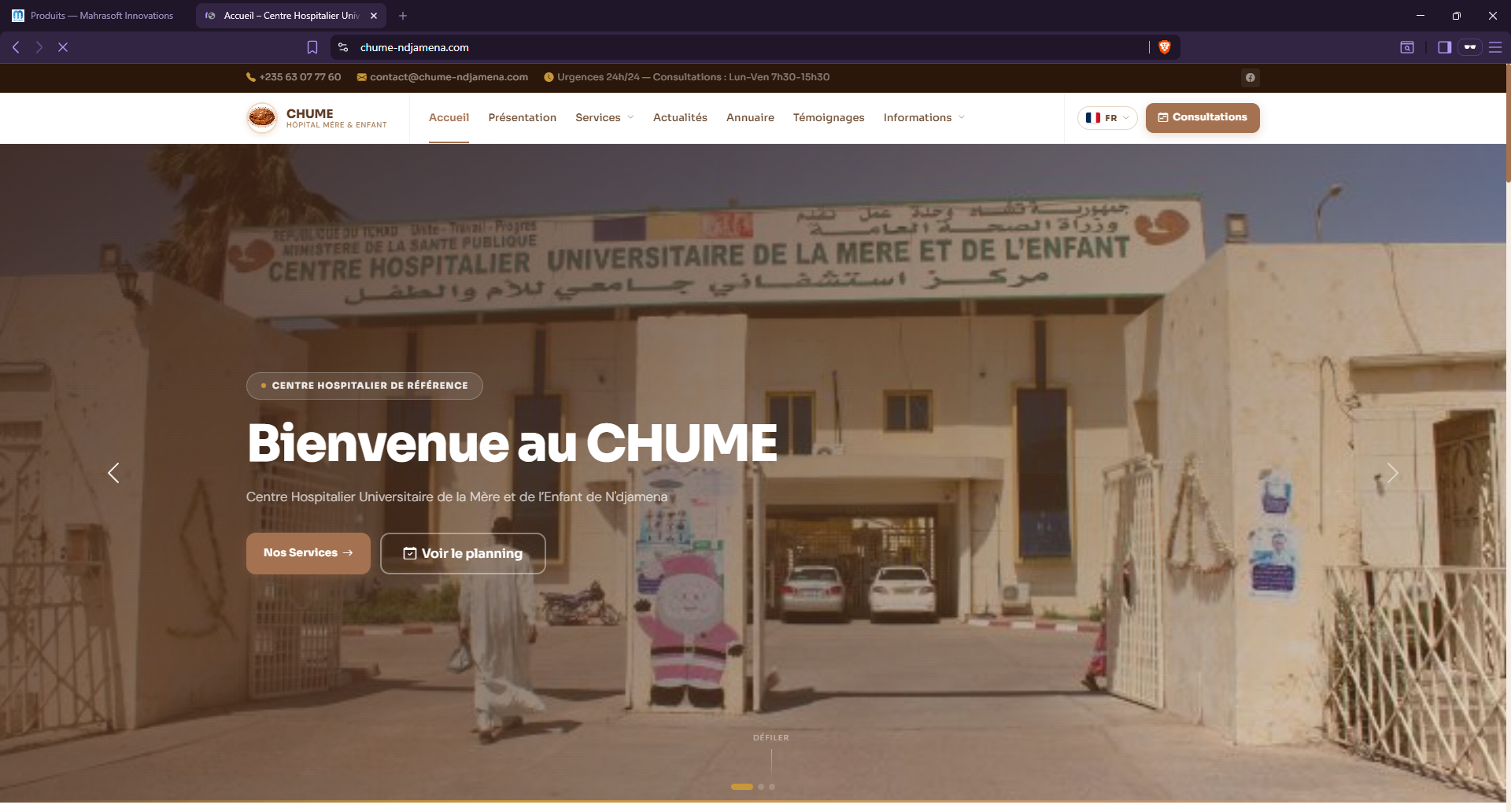This screenshot has width=1511, height=812.
Task: Click the Facebook icon in top bar
Action: 1251,77
